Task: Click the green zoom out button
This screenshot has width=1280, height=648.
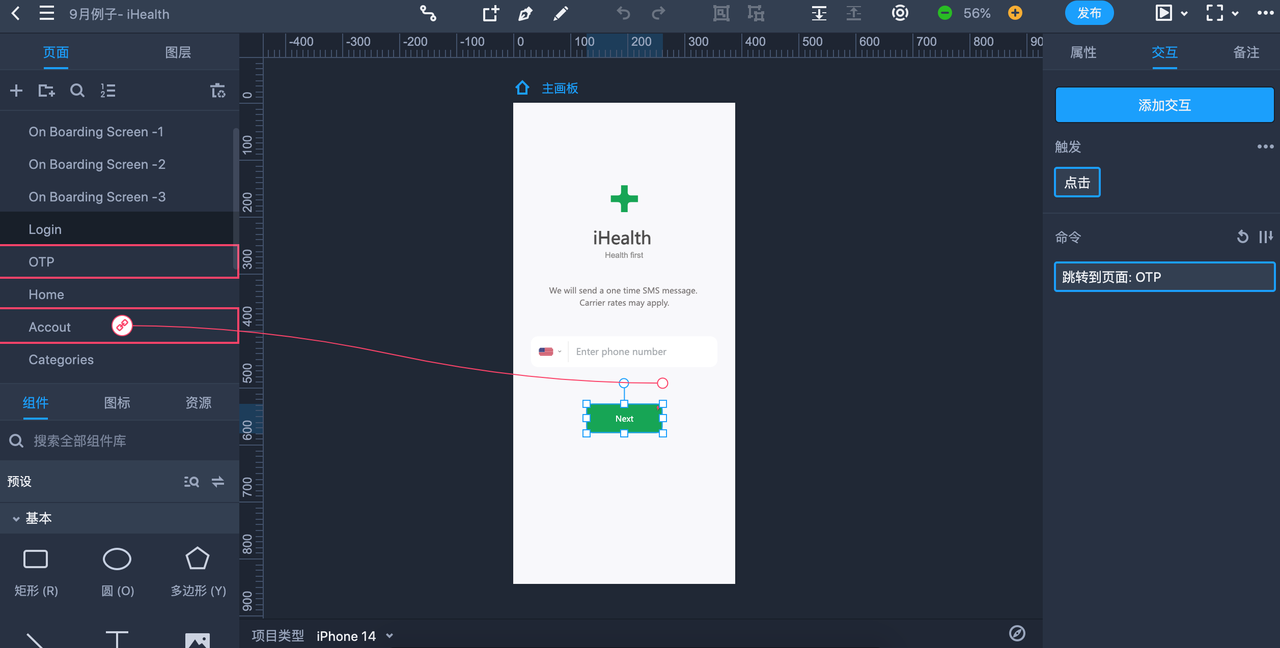Action: click(x=945, y=13)
